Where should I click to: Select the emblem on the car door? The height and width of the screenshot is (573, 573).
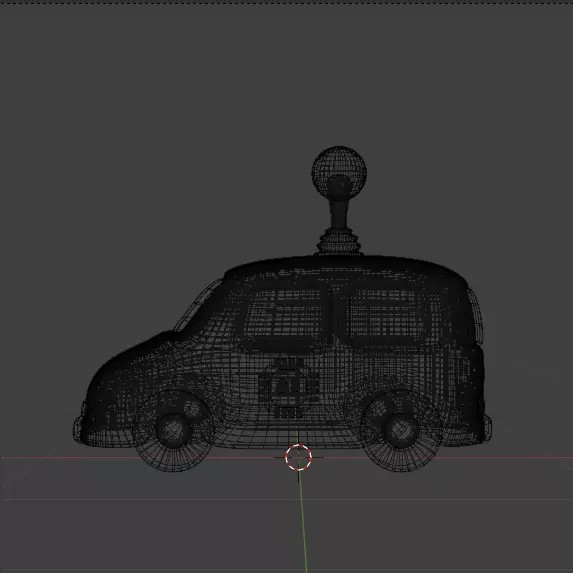point(288,388)
